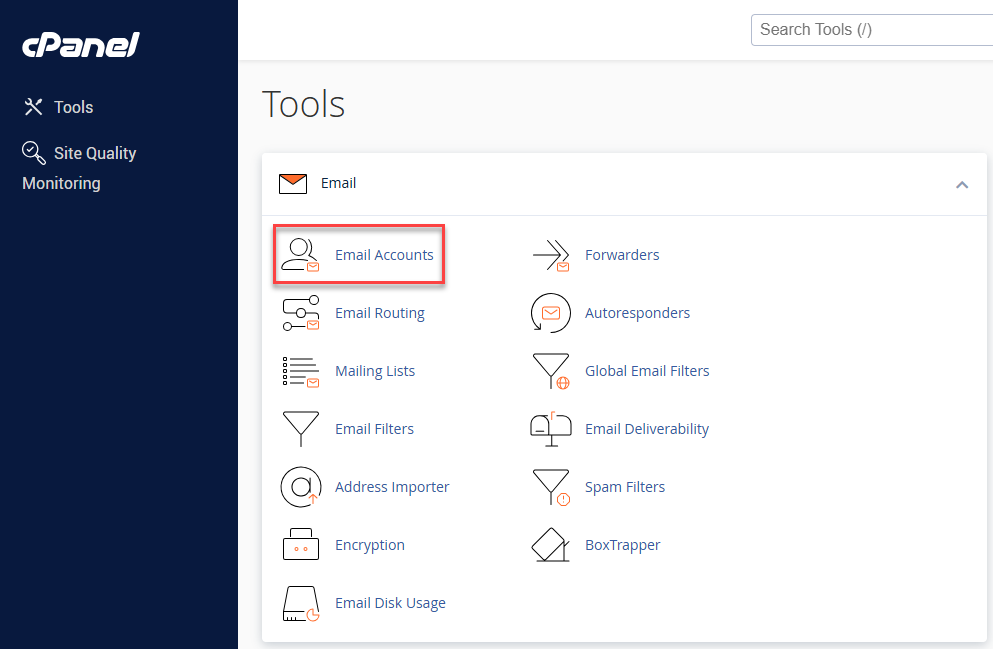Click the envelope icon beside Email heading
This screenshot has width=993, height=649.
pyautogui.click(x=292, y=183)
